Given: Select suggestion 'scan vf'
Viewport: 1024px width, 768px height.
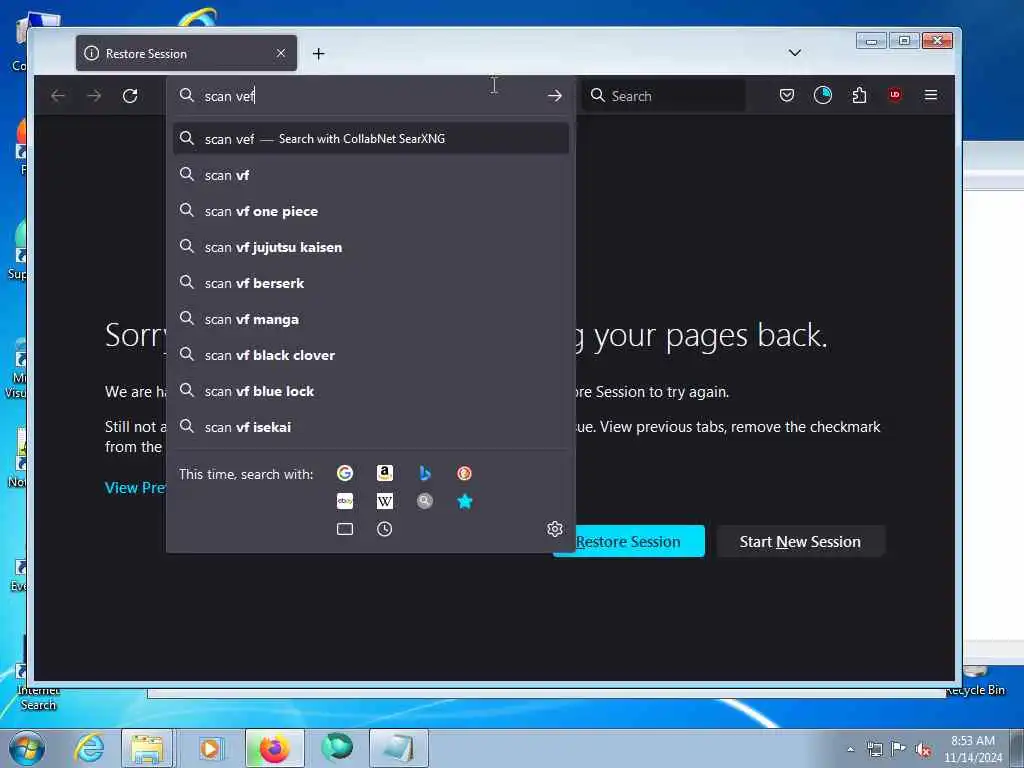Looking at the screenshot, I should 371,175.
